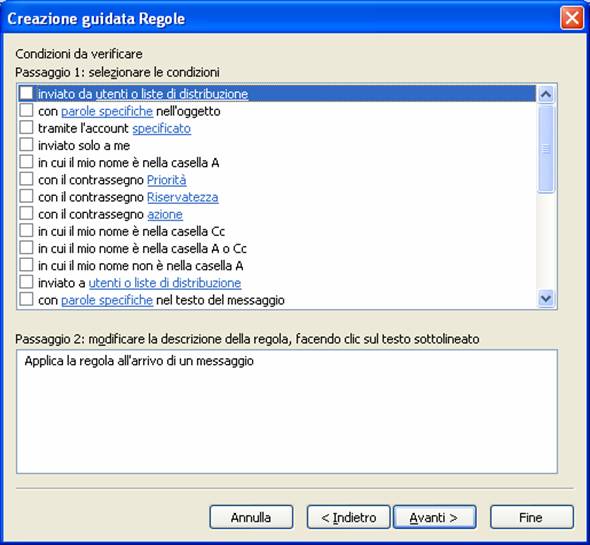Click the conditions list scrollbar thumb

coord(546,149)
